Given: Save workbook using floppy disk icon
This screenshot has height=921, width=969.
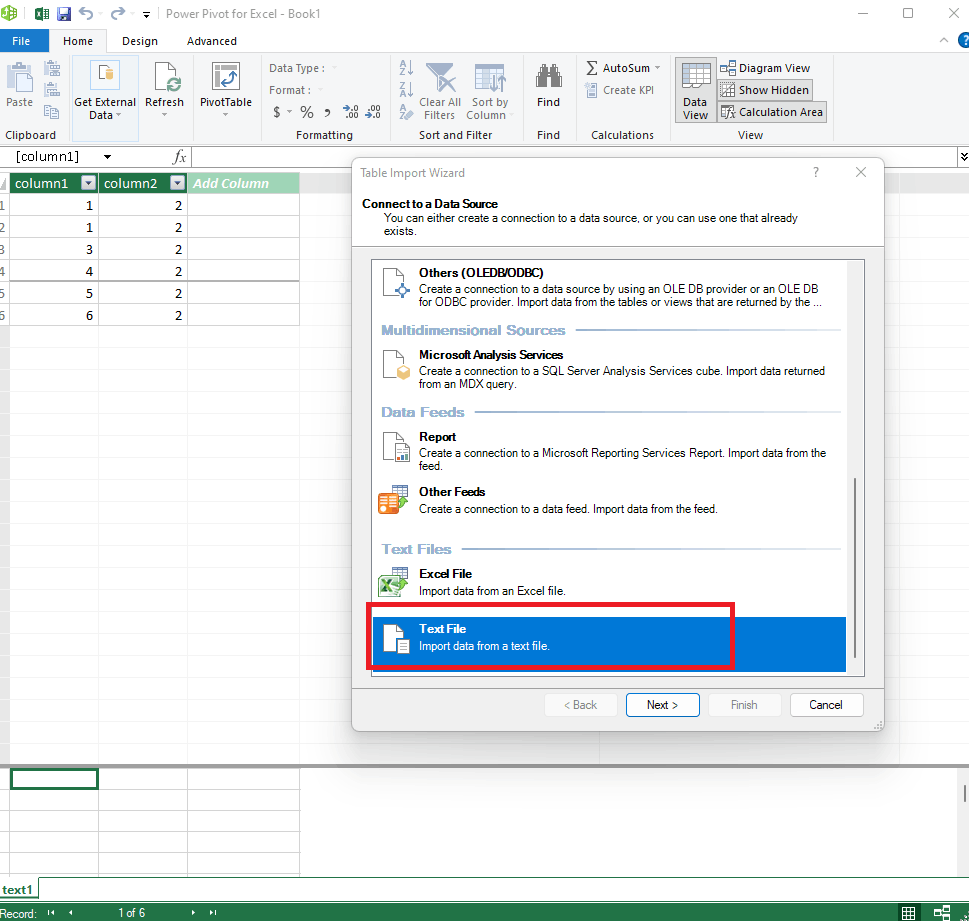Looking at the screenshot, I should [x=64, y=14].
